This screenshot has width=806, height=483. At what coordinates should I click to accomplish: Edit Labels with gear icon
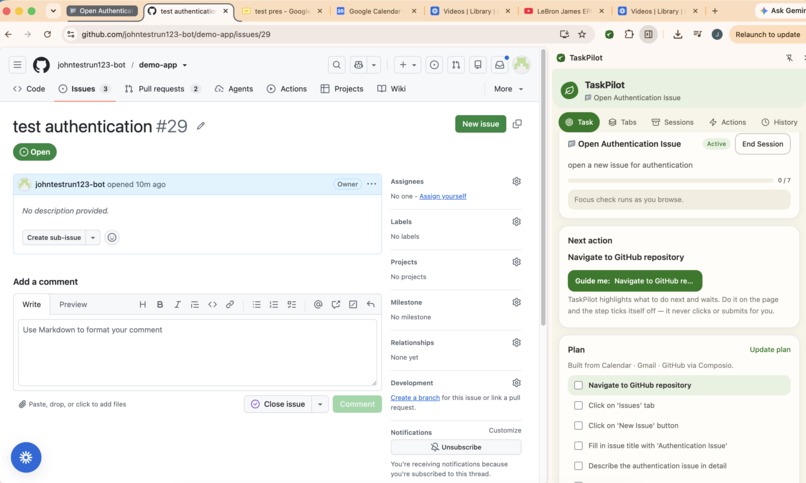click(517, 221)
